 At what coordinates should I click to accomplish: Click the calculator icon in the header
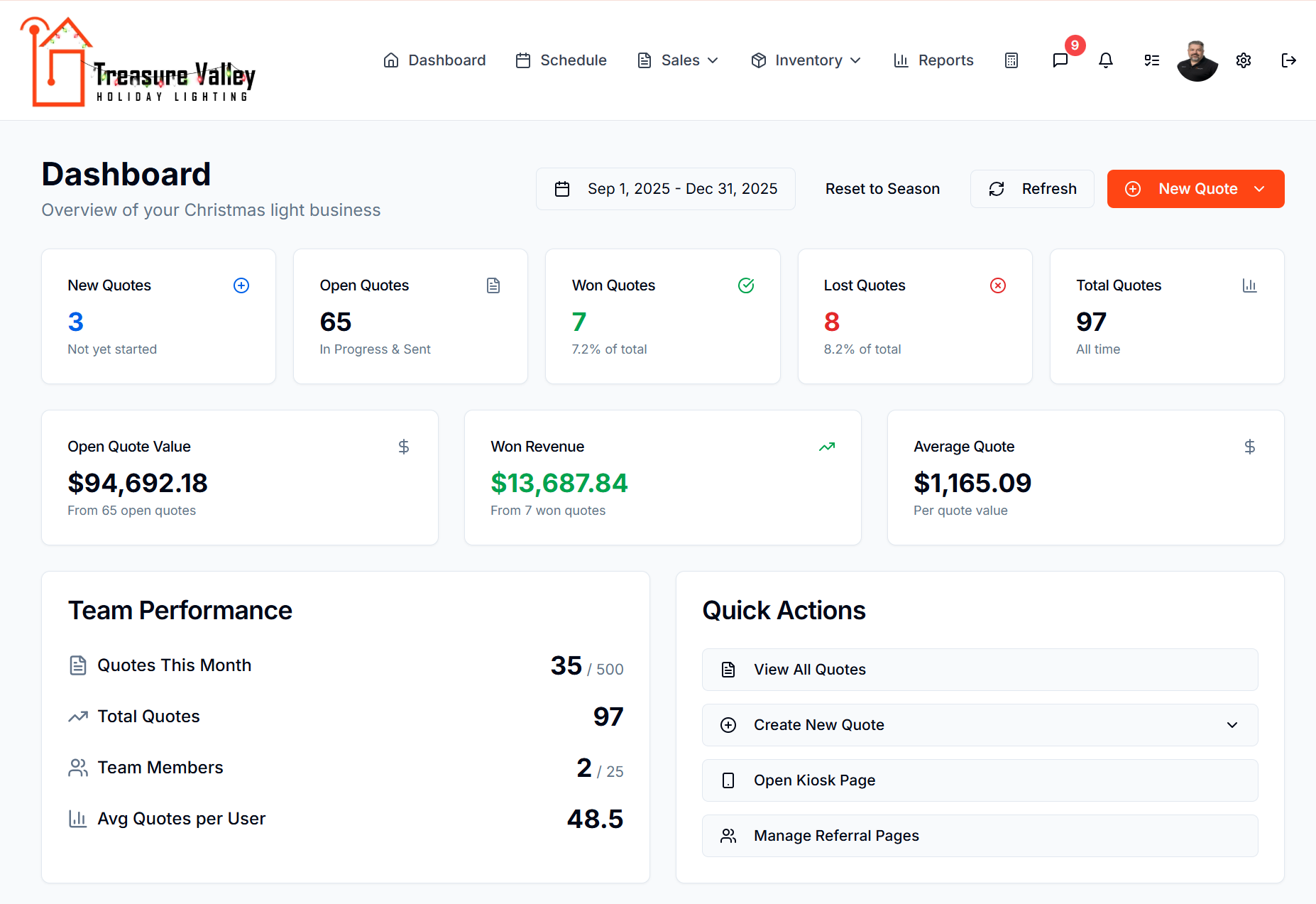coord(1011,60)
